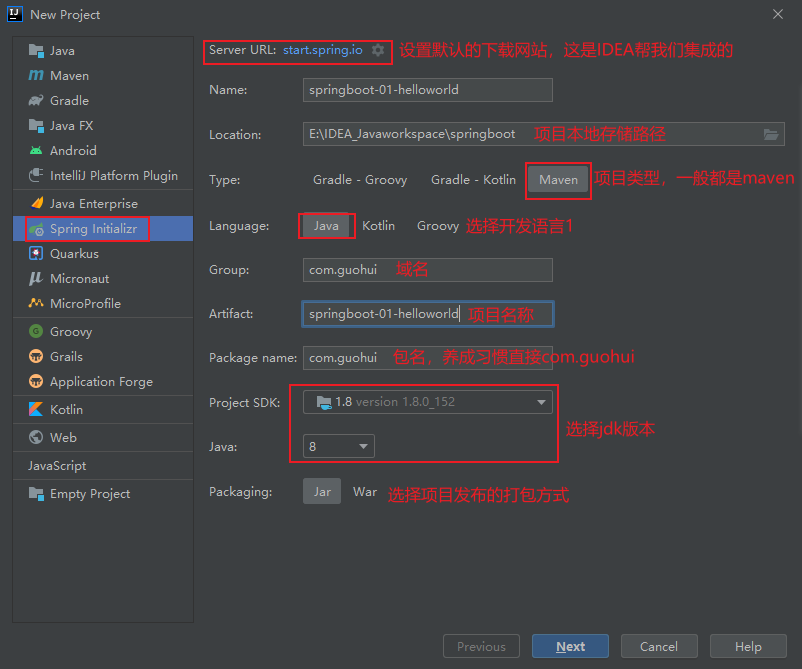This screenshot has width=802, height=669.
Task: Close the New Project dialog
Action: 778,14
